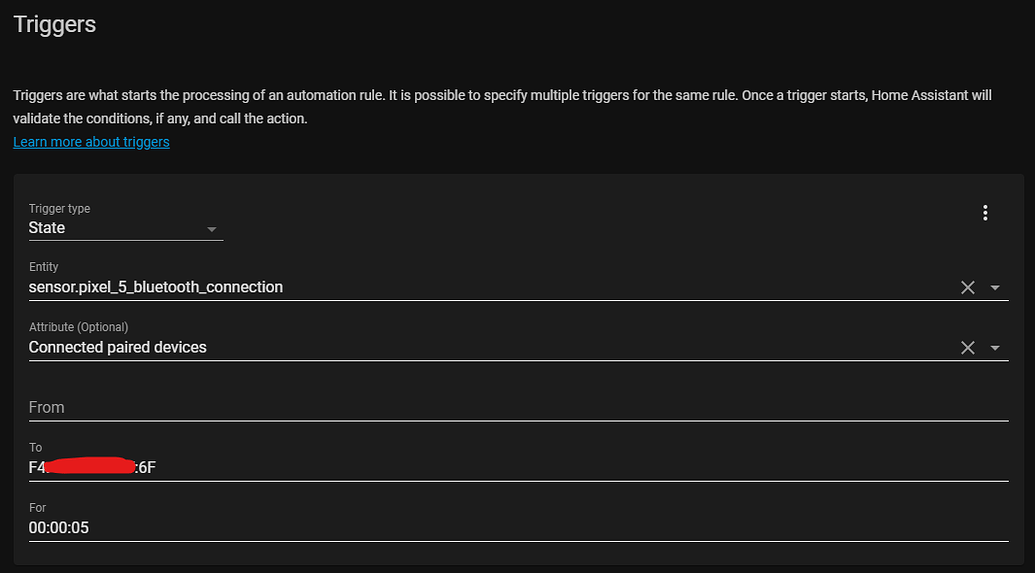Clear the selected entity with its X icon
The image size is (1035, 573).
967,288
